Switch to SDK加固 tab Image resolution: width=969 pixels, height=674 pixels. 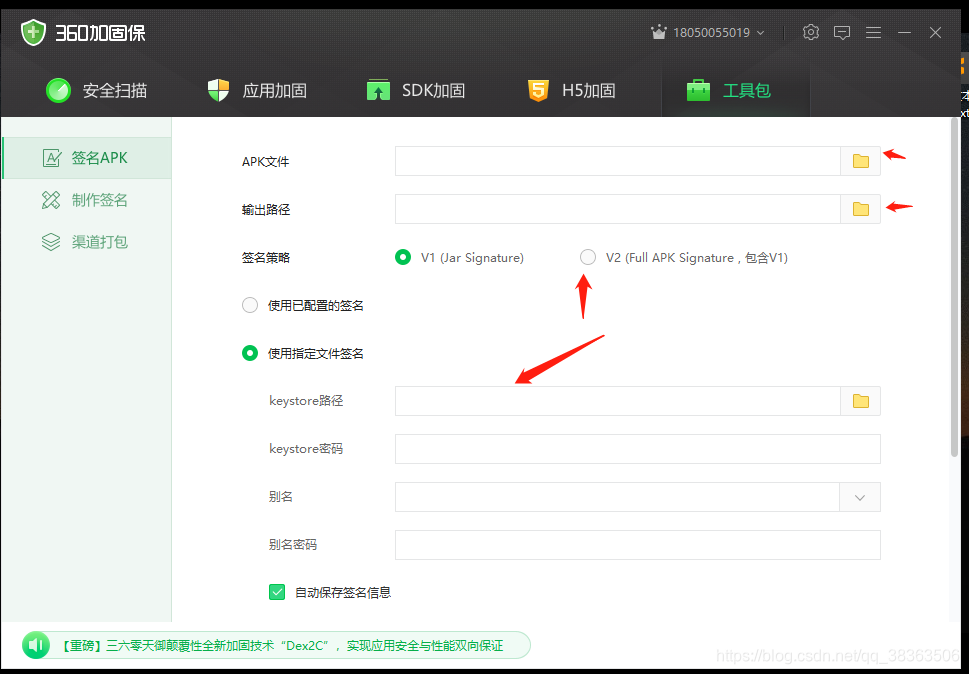click(416, 90)
